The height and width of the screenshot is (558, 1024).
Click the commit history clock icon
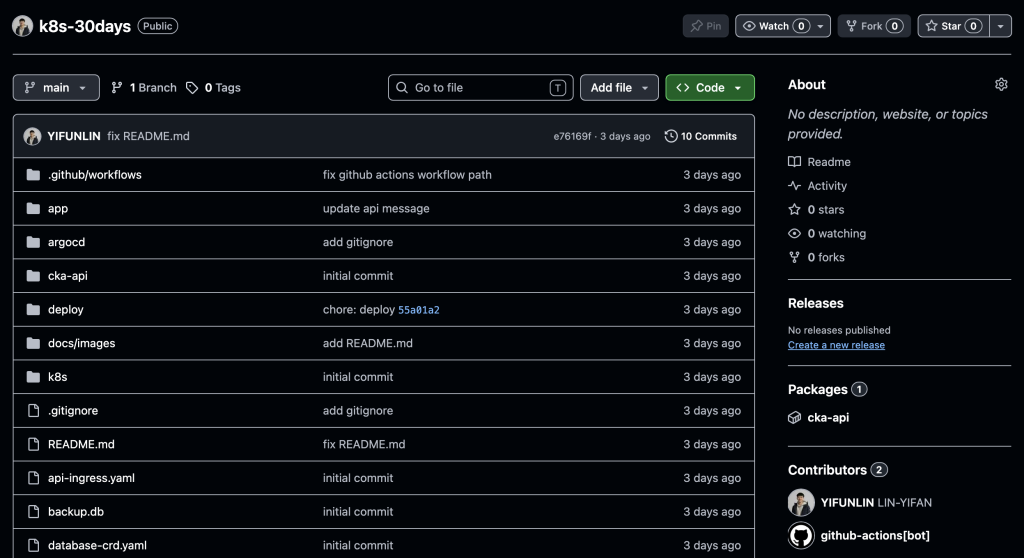[671, 136]
